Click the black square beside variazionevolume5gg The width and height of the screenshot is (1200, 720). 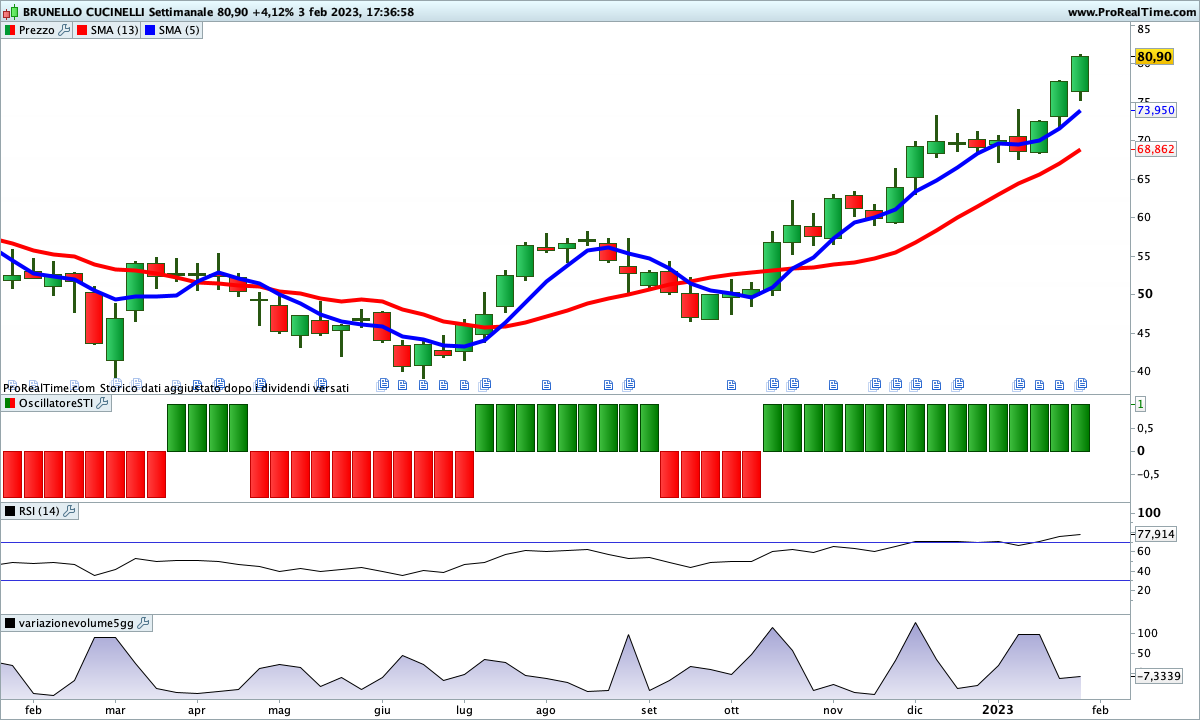pyautogui.click(x=10, y=623)
